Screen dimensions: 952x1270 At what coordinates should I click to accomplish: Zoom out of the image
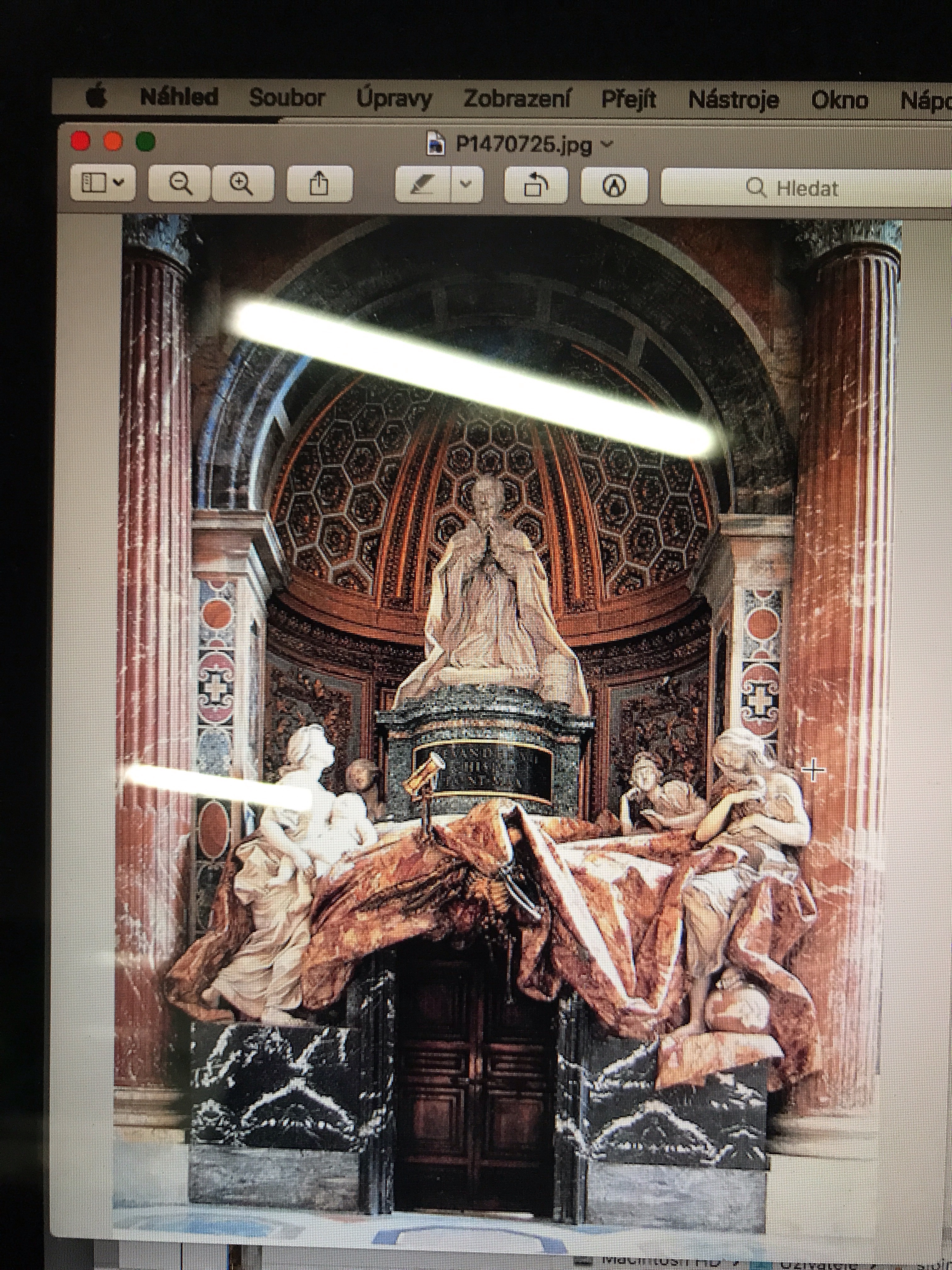pos(180,184)
